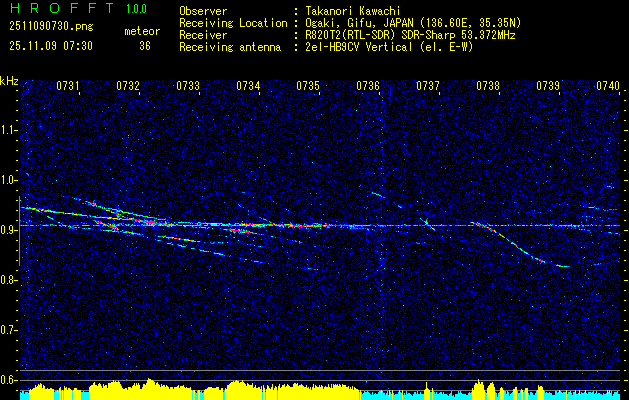The height and width of the screenshot is (400, 629).
Task: Click the 2el-HB9CV Vertical antenna text
Action: coord(389,47)
